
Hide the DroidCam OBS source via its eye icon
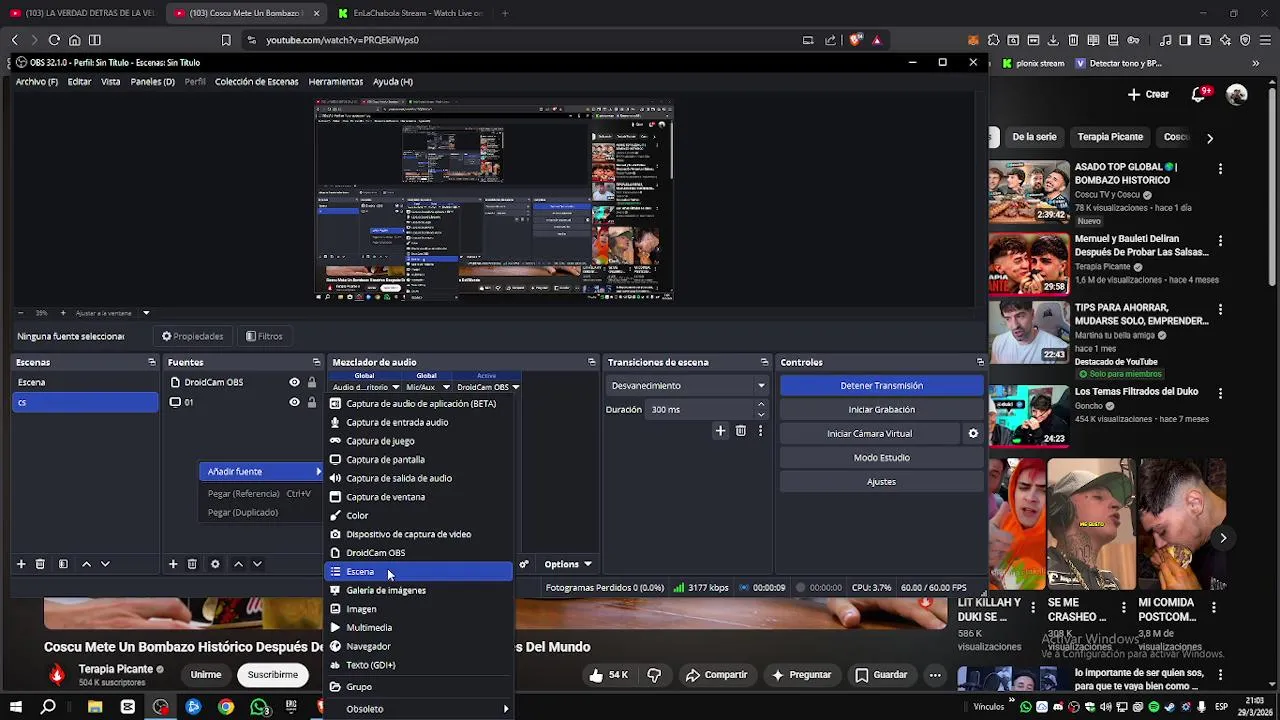tap(294, 382)
